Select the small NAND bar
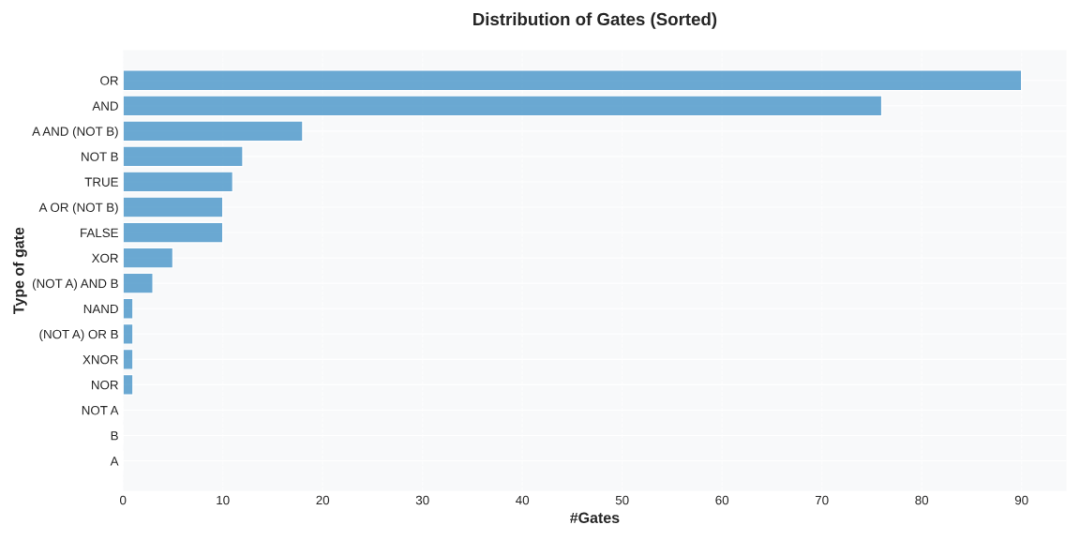This screenshot has width=1080, height=540. pyautogui.click(x=128, y=309)
